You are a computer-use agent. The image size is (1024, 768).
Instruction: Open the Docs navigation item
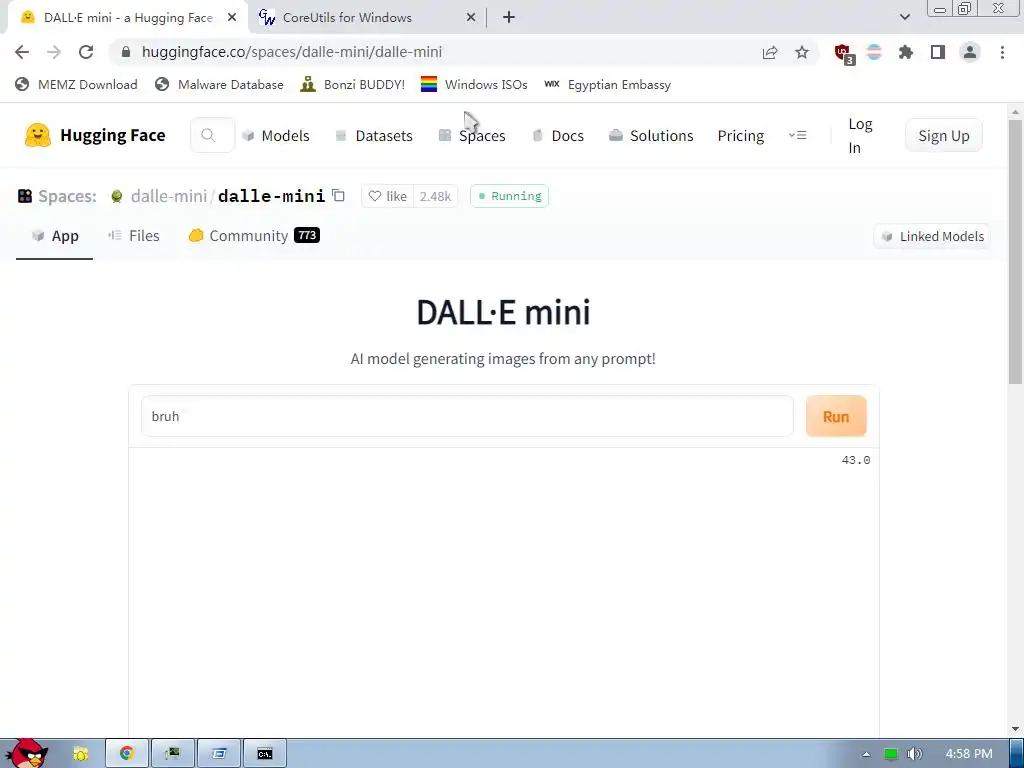[558, 136]
